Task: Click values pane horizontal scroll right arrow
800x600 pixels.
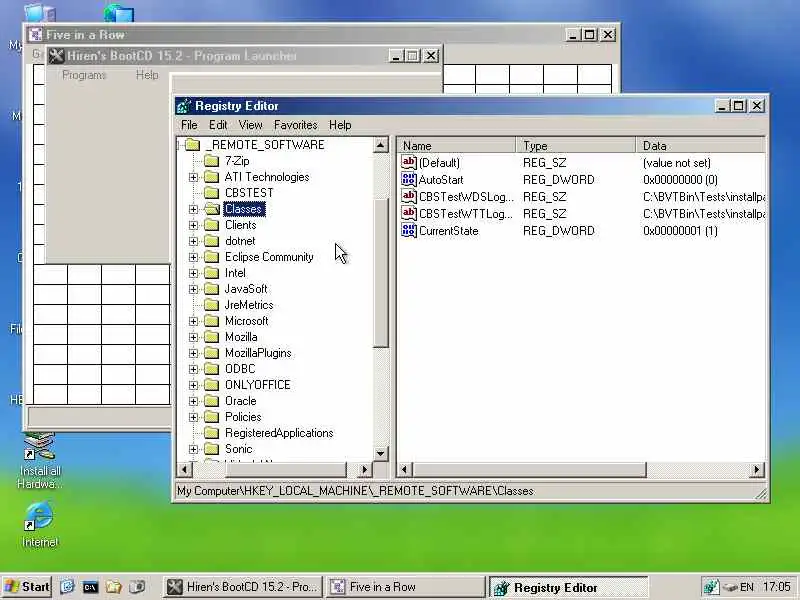Action: [757, 469]
